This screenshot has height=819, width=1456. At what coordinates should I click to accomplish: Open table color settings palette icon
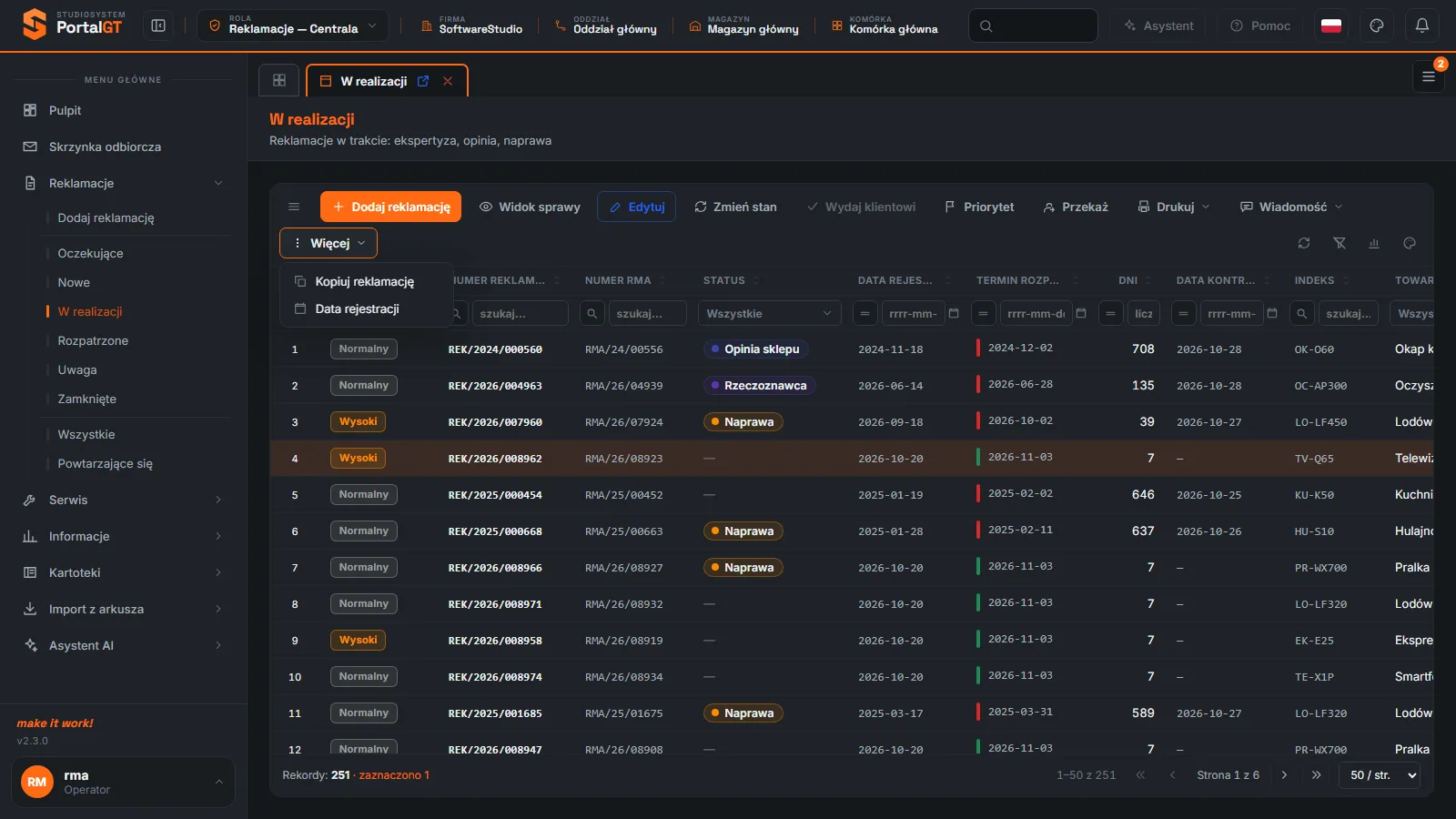click(x=1410, y=243)
